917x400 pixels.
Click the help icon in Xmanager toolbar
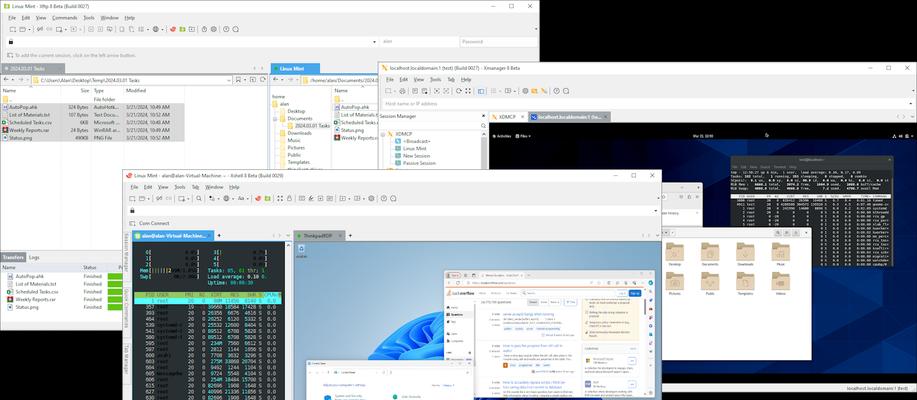click(556, 91)
